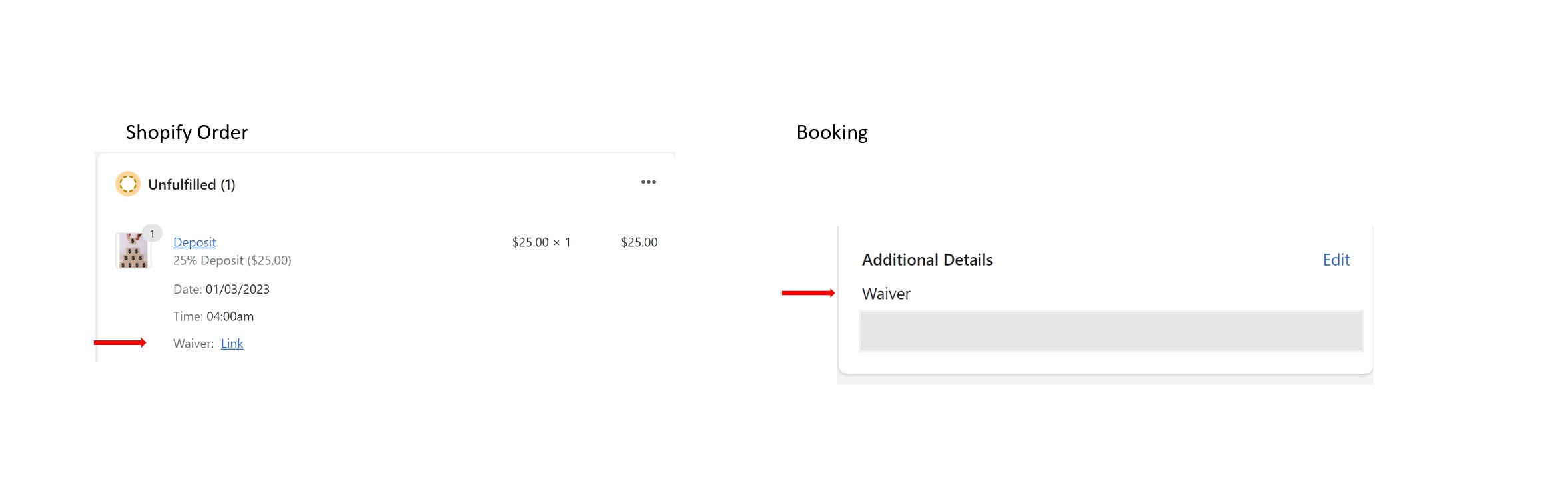
Task: Click the Unfulfilled status circle icon
Action: pos(128,184)
